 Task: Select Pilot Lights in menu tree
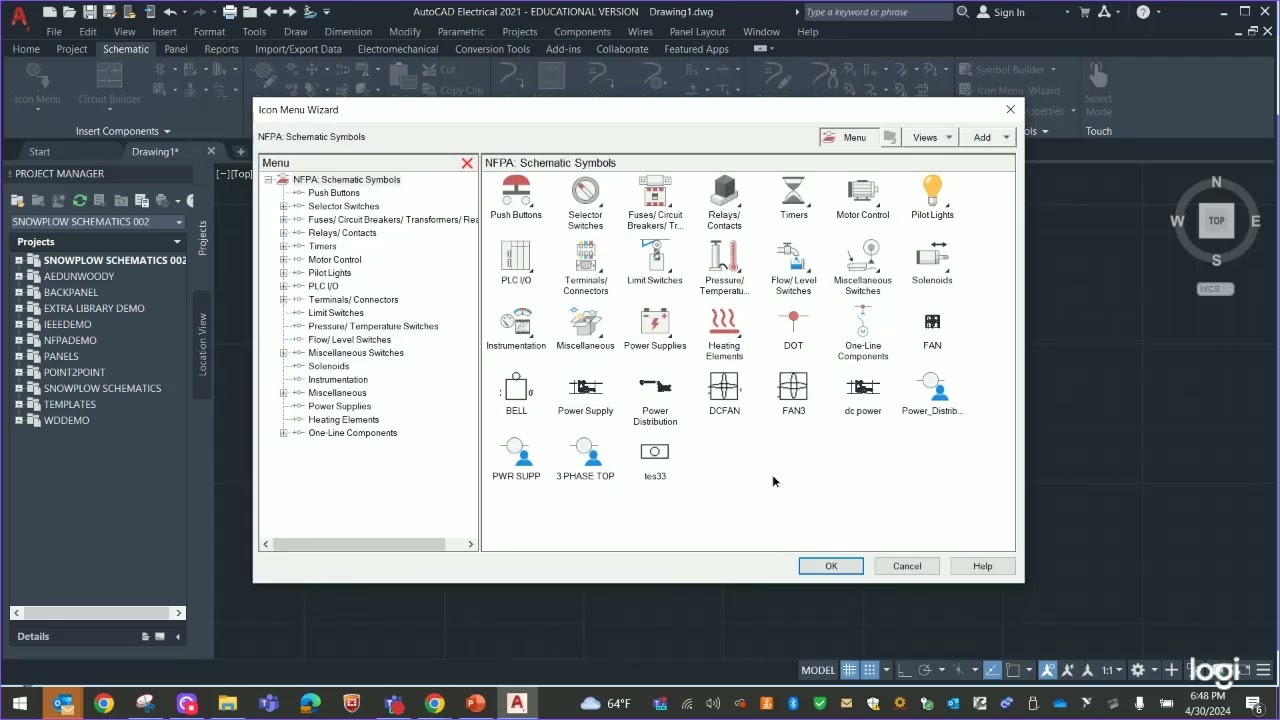[x=329, y=273]
